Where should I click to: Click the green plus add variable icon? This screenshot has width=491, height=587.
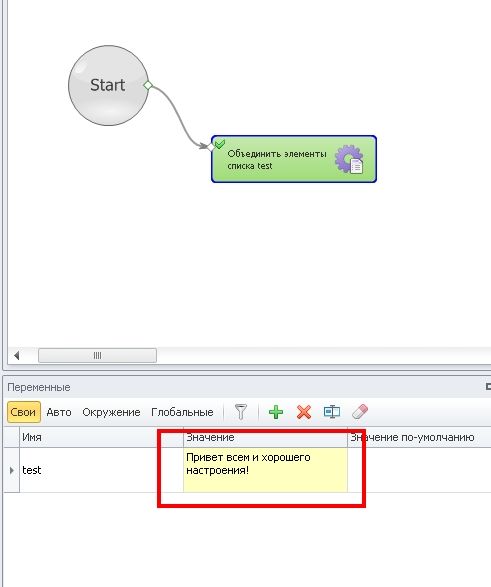[276, 412]
